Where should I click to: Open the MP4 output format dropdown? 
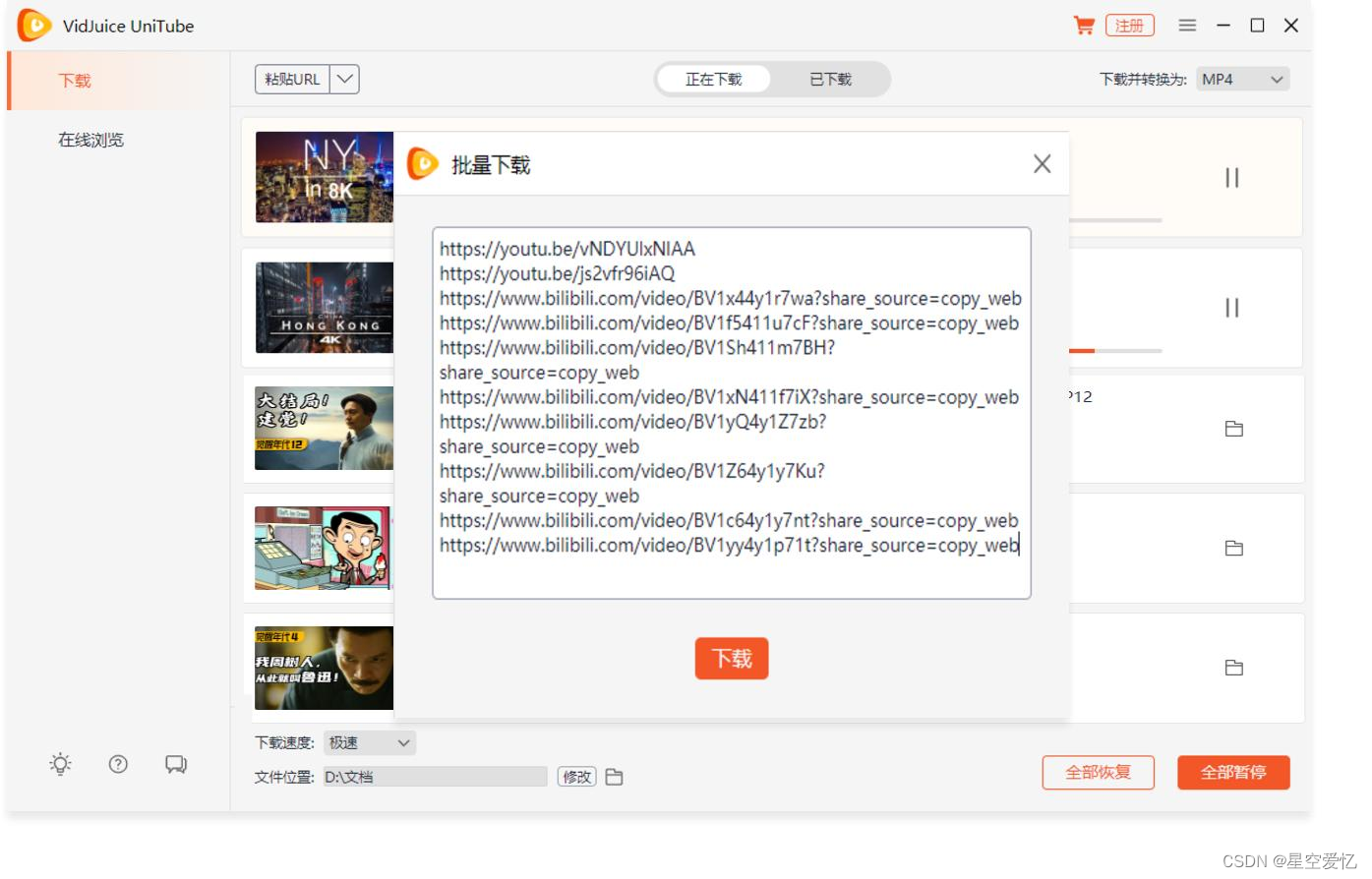pos(1243,80)
